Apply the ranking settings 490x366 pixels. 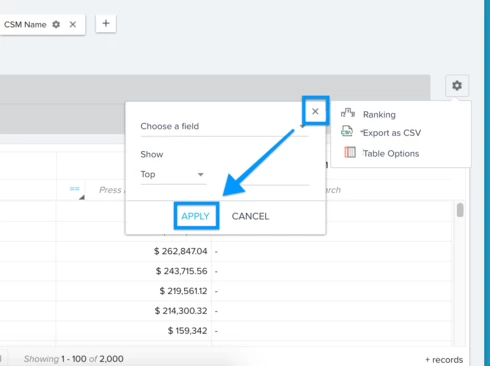coord(196,216)
